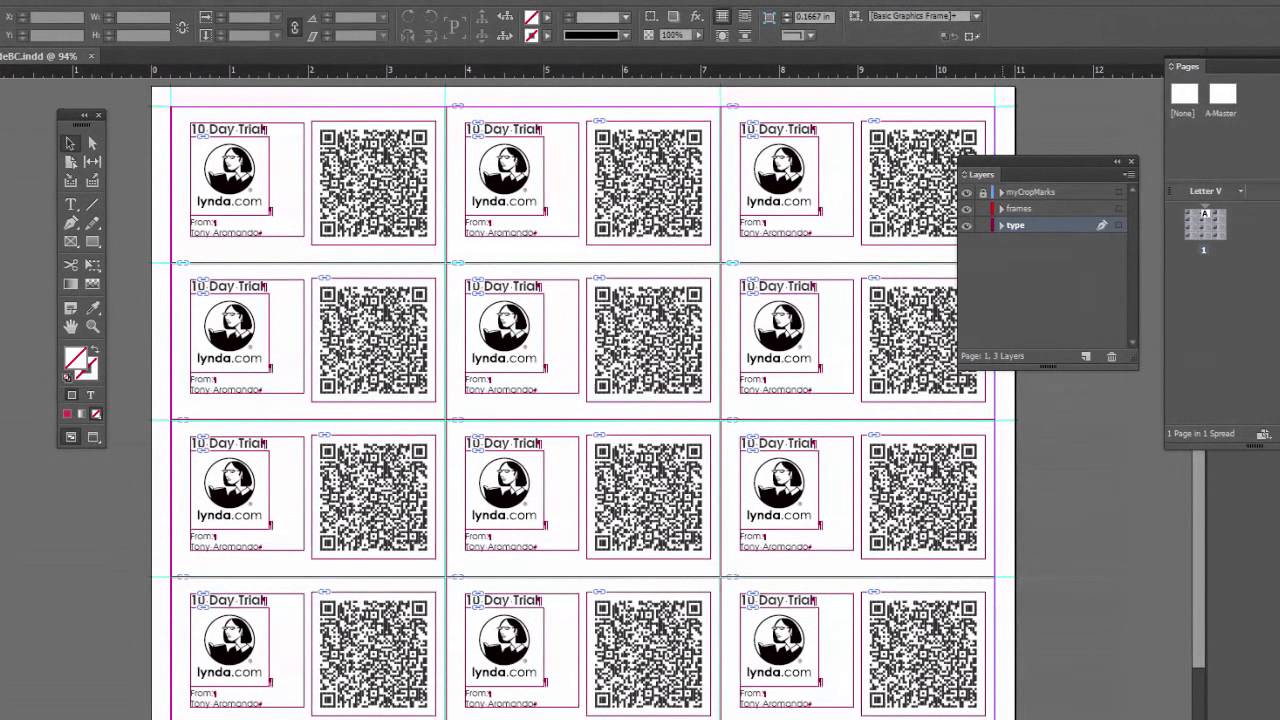Screen dimensions: 1280x720
Task: Click the Apply None swatch in toolbox
Action: pos(96,414)
